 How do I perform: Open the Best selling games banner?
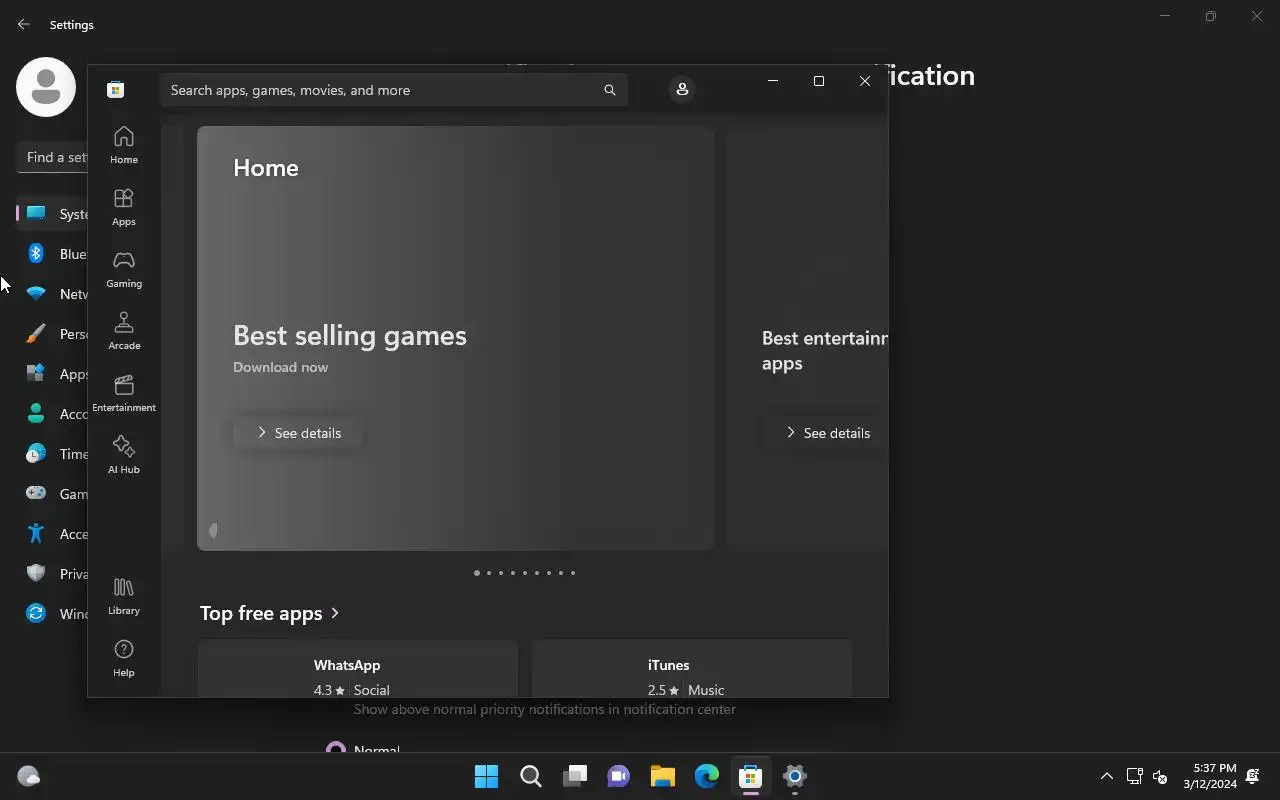(455, 338)
